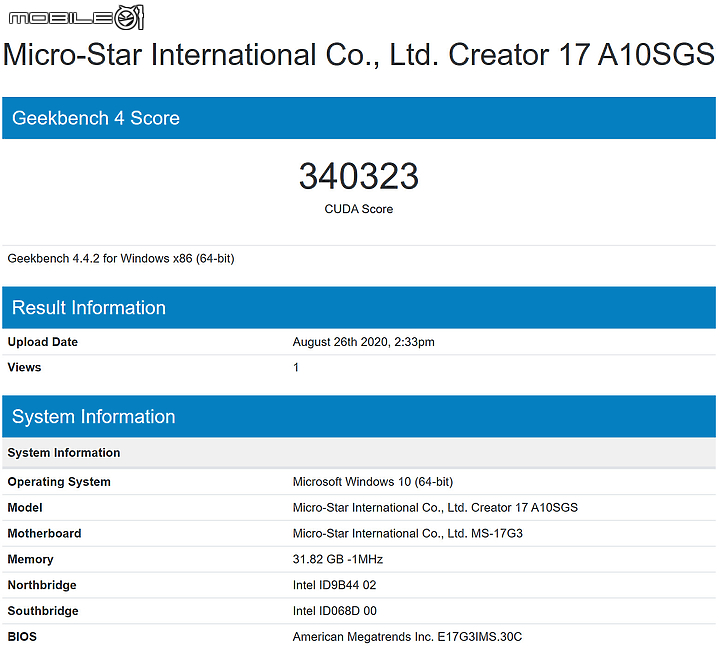Click the blue System Information header bar
Image resolution: width=719 pixels, height=657 pixels.
[x=359, y=416]
